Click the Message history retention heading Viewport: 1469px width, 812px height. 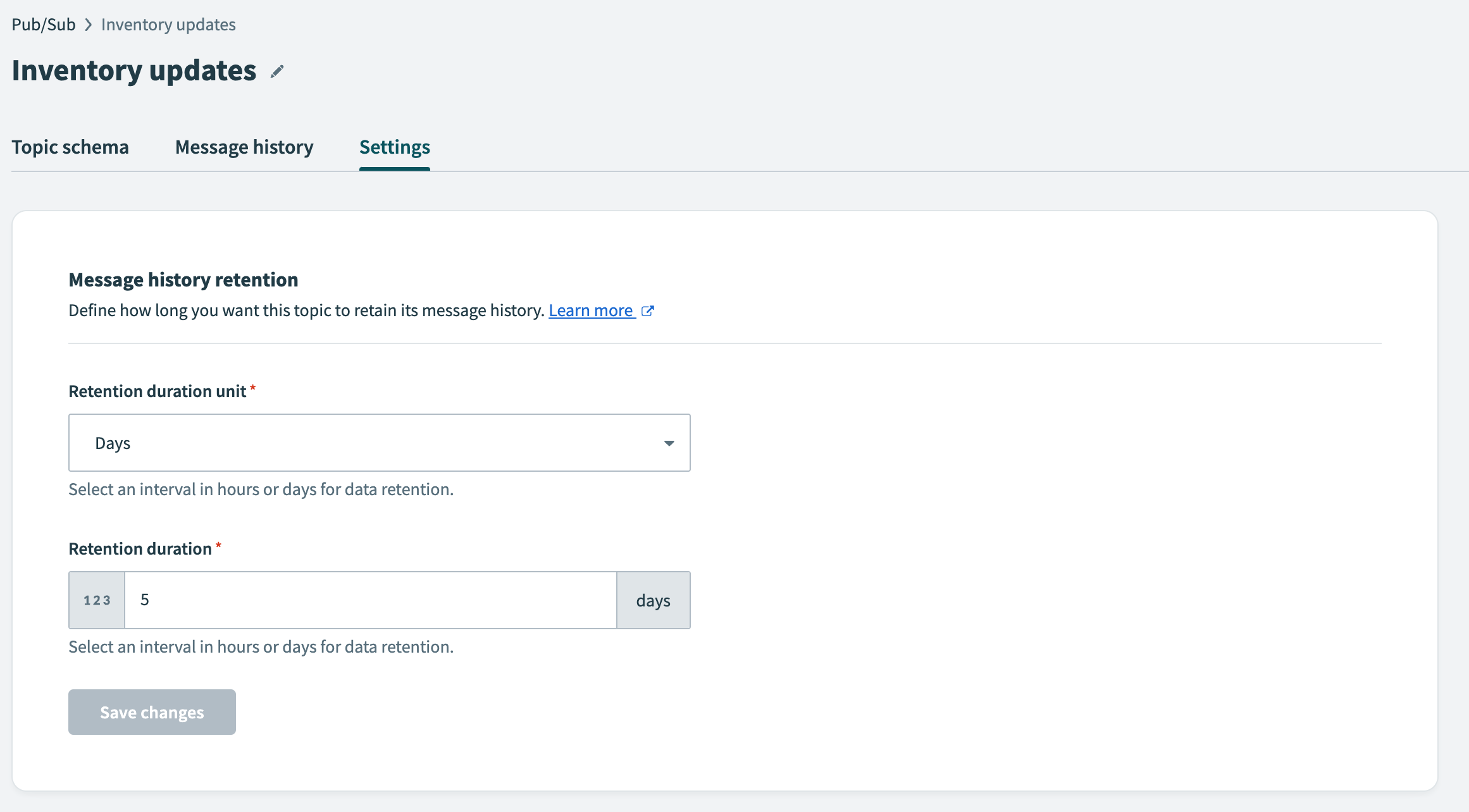coord(183,280)
